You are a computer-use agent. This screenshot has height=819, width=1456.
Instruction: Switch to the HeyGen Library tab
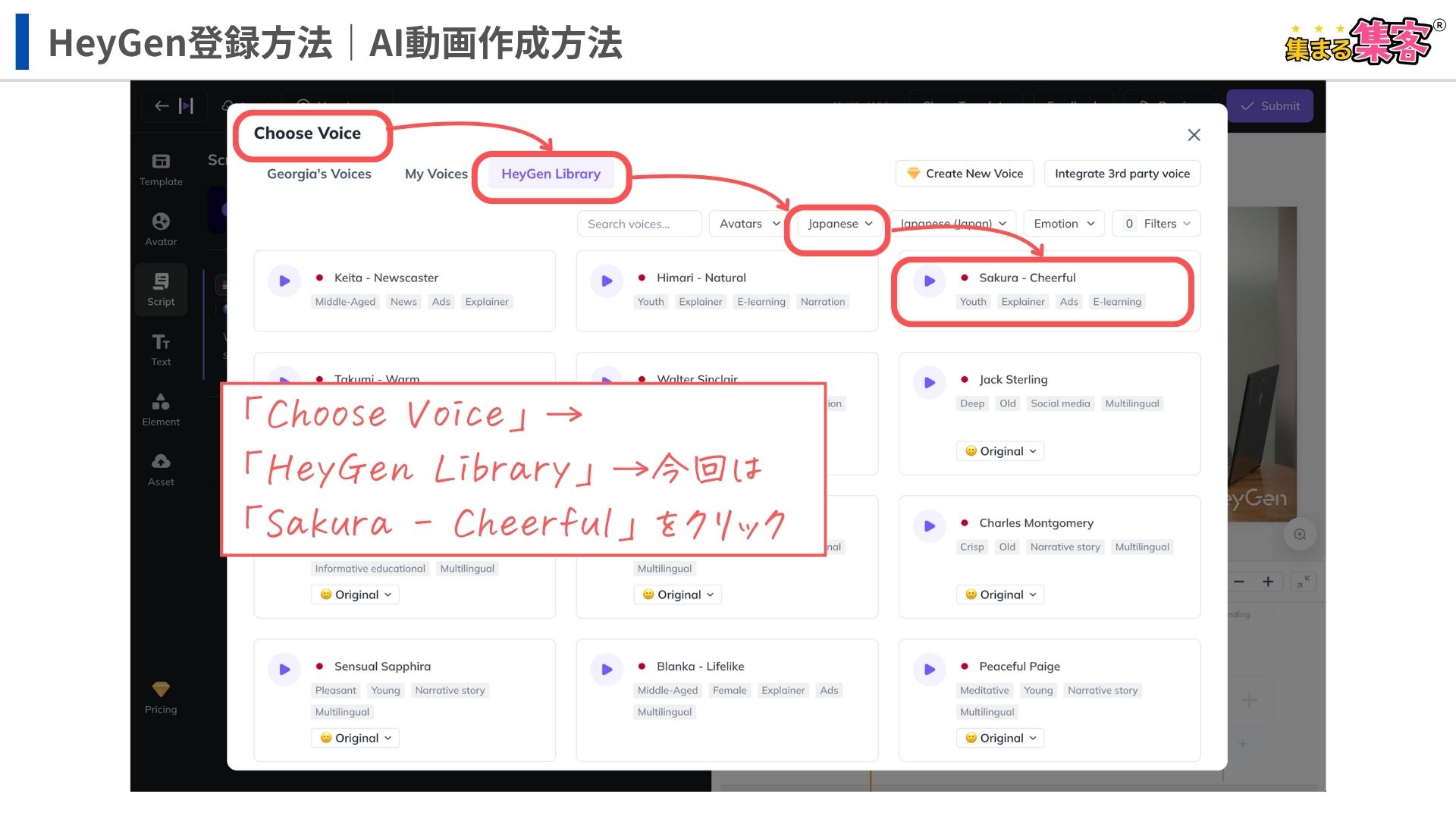click(x=551, y=174)
